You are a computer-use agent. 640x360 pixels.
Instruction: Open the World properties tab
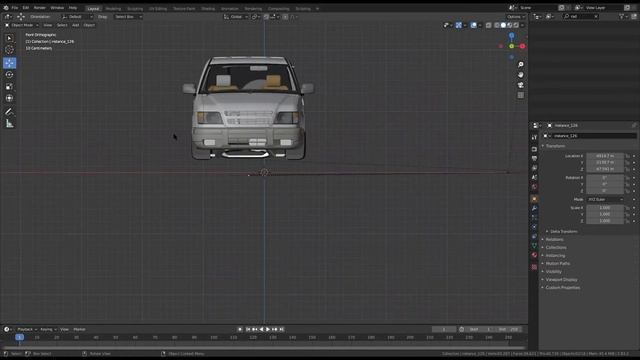point(534,187)
